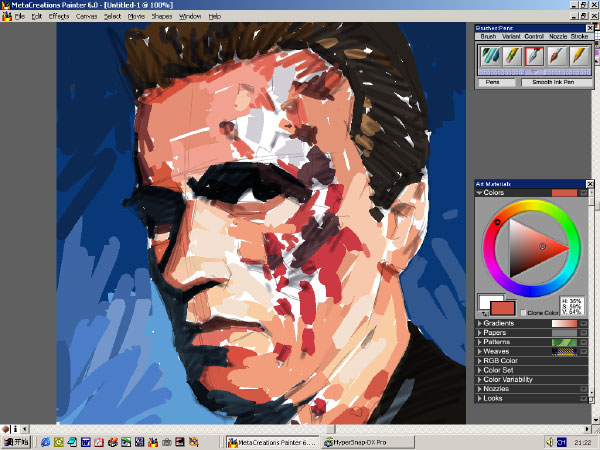Click the canvas horizontal scroll right arrow

tap(587, 429)
